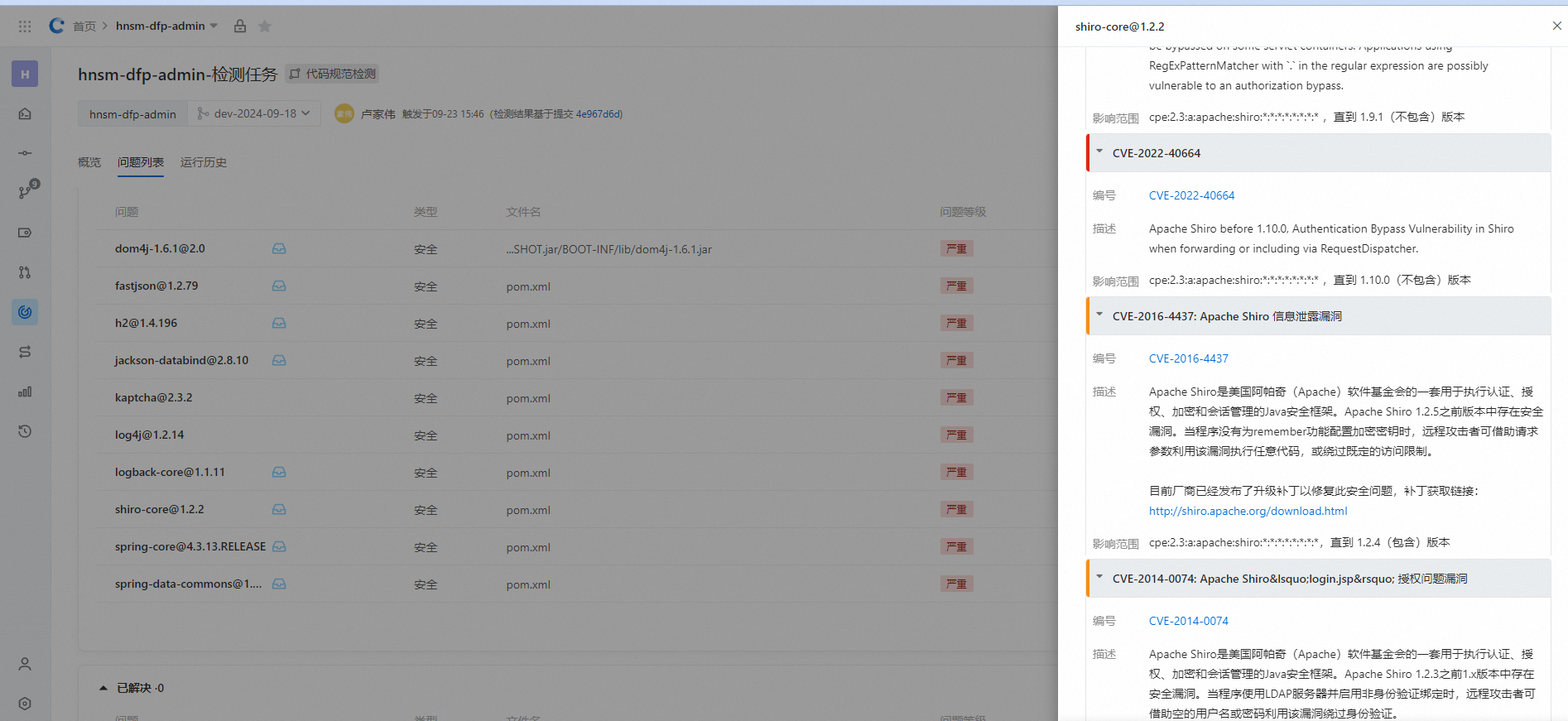1568x721 pixels.
Task: Click the inbox icon beside shiro-core@1.2.2
Action: [x=279, y=509]
